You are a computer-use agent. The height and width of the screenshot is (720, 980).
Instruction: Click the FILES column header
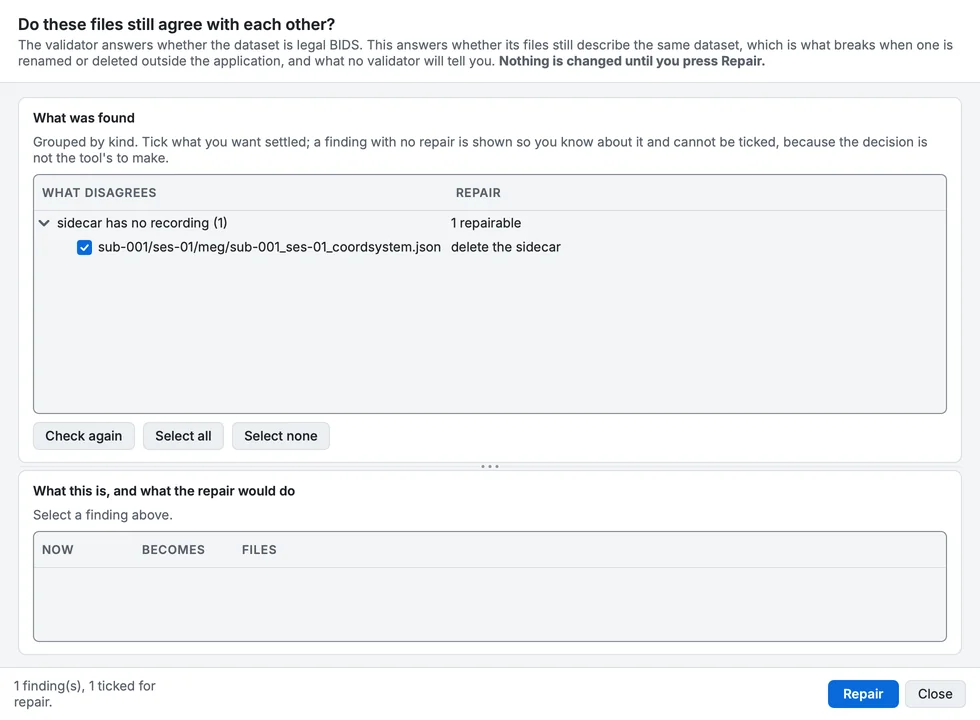click(x=259, y=549)
